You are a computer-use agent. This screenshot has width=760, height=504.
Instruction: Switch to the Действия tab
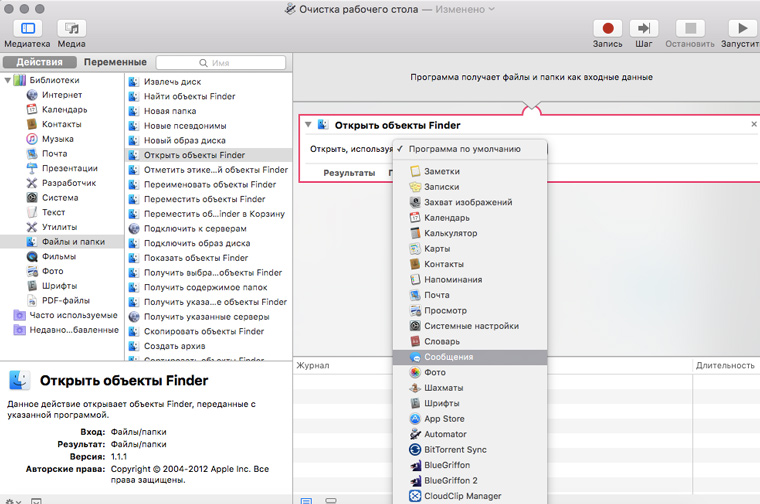pyautogui.click(x=39, y=62)
